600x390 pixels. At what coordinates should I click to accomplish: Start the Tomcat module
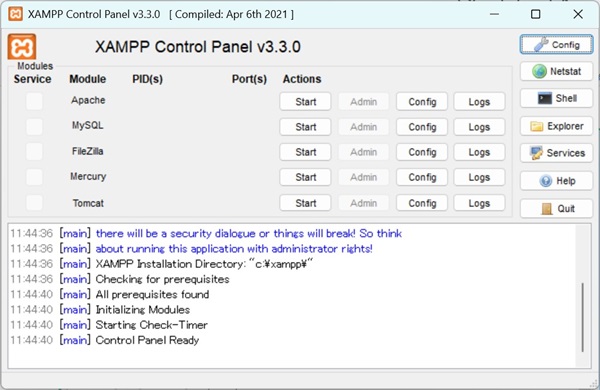click(x=305, y=203)
